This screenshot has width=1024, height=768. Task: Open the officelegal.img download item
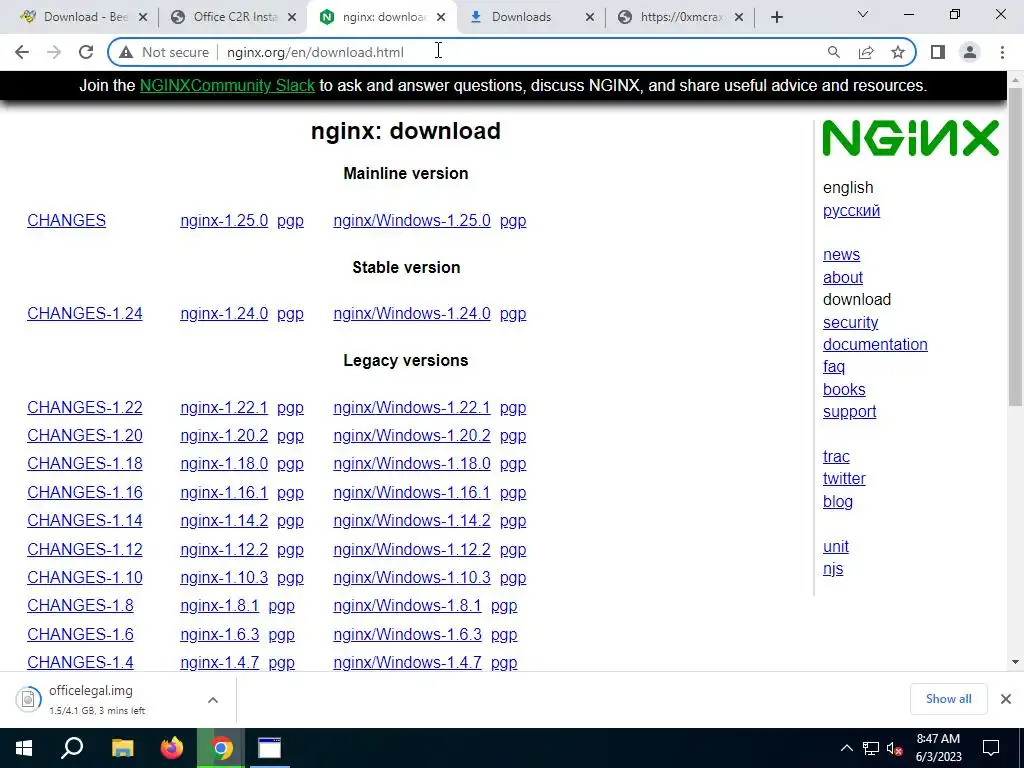pos(98,699)
